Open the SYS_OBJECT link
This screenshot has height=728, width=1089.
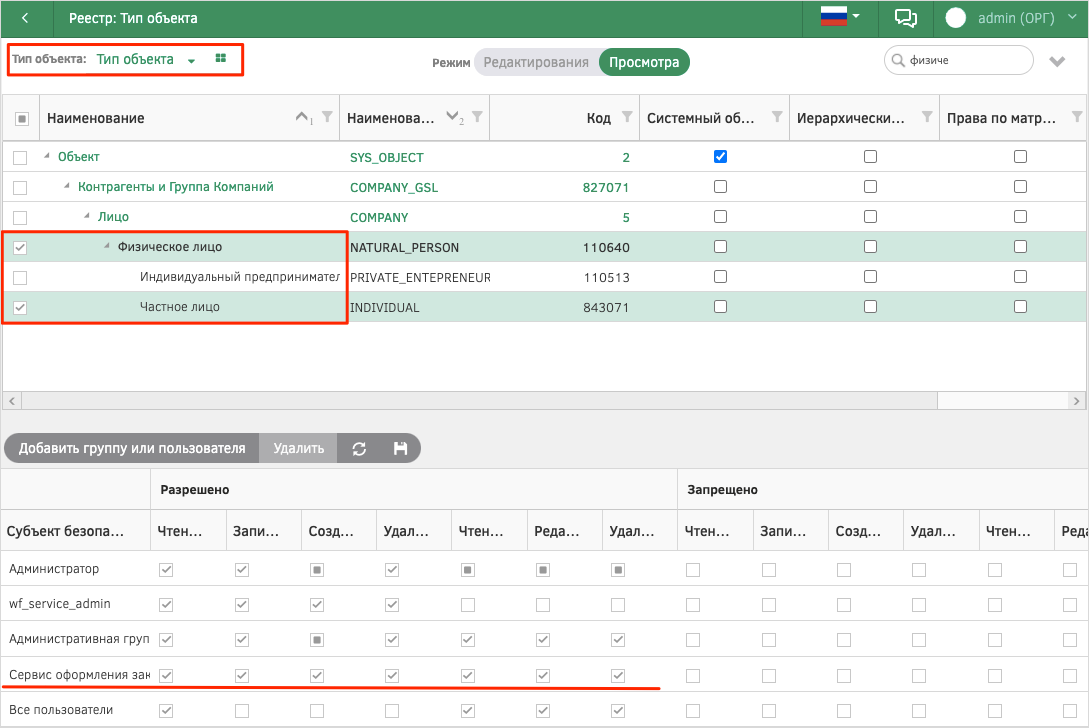point(387,158)
